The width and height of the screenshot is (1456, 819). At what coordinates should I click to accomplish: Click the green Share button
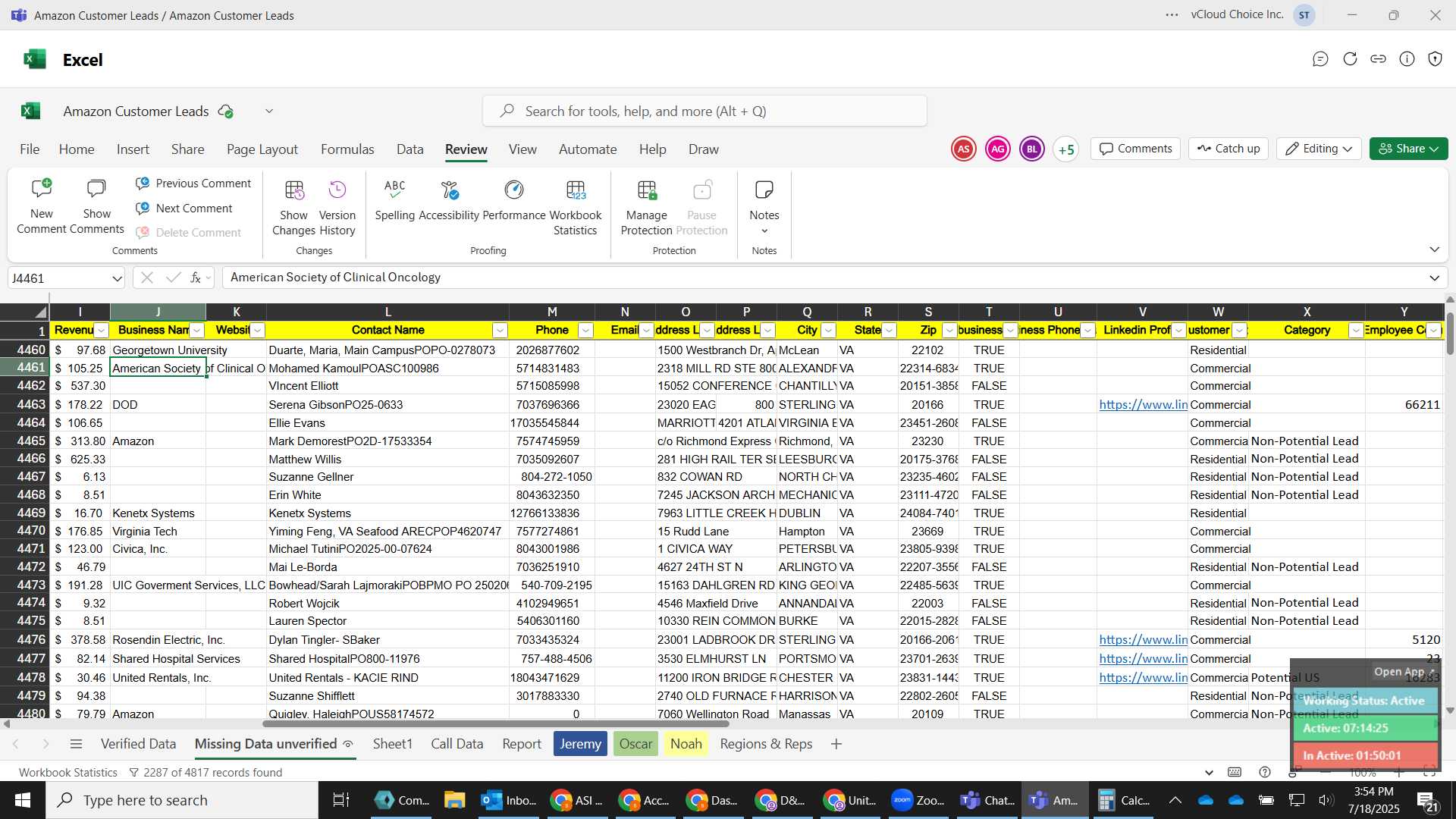1408,149
